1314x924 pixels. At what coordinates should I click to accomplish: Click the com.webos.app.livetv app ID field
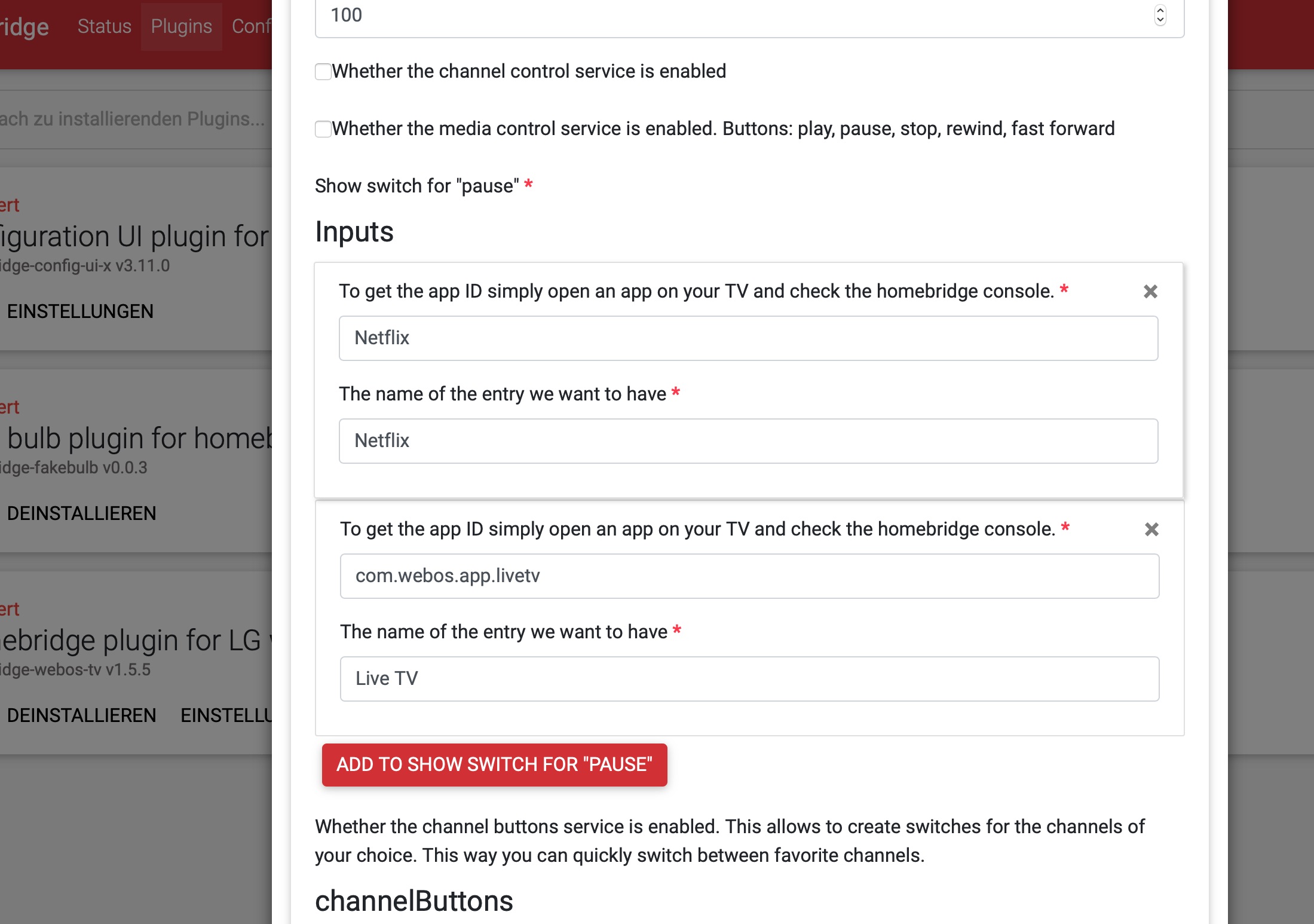tap(749, 576)
